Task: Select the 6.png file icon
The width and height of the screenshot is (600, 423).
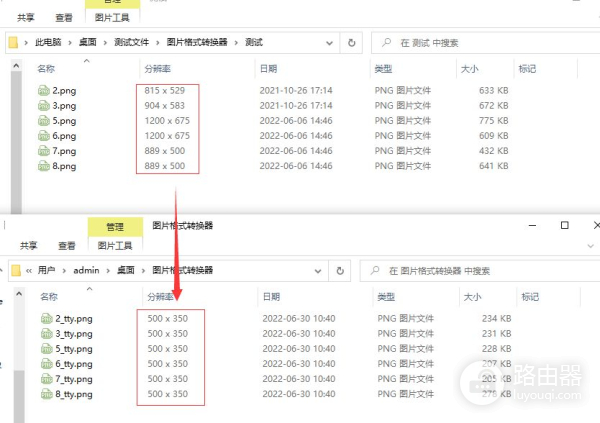Action: pos(44,136)
